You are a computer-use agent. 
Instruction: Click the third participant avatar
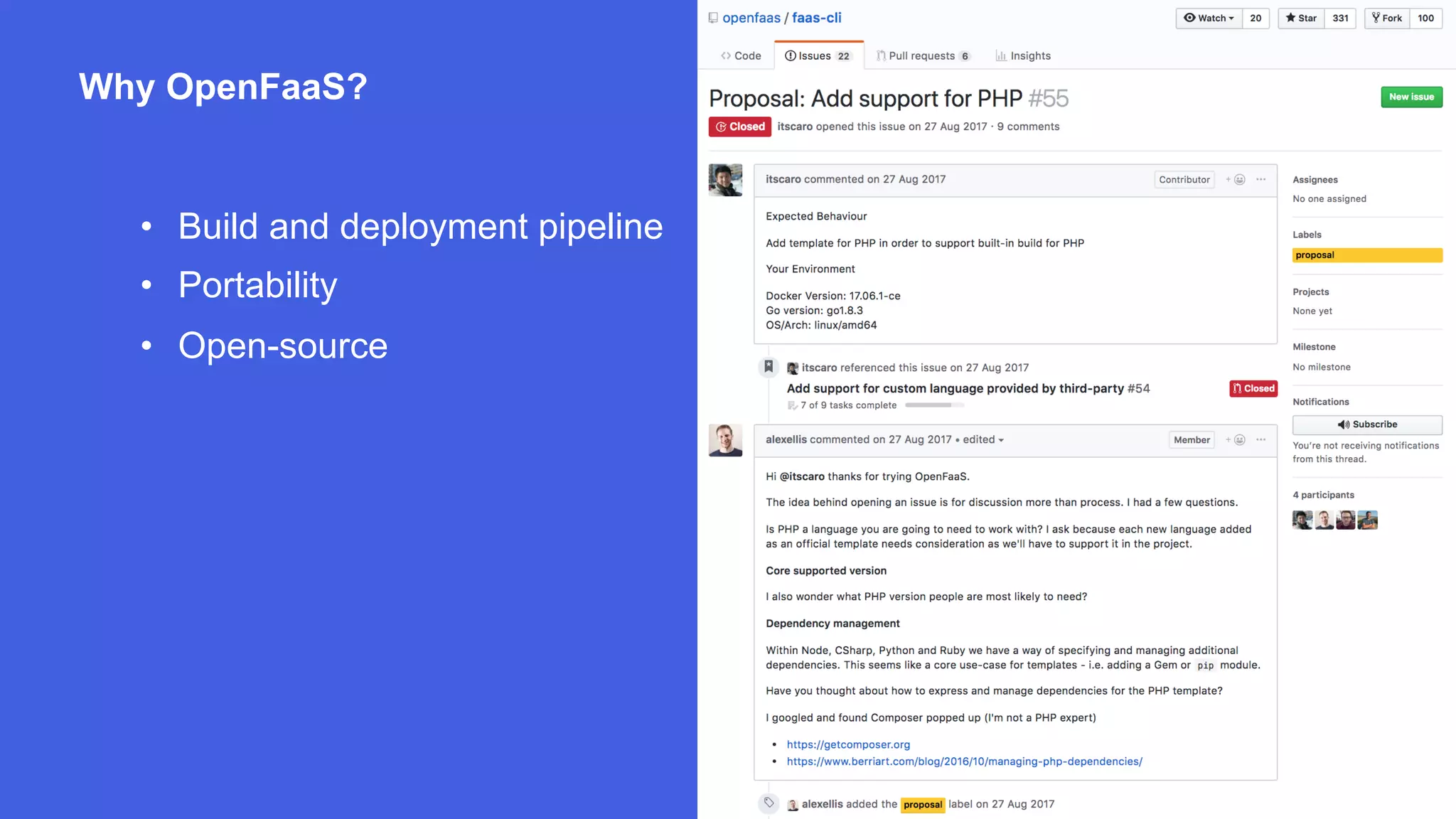click(1346, 520)
